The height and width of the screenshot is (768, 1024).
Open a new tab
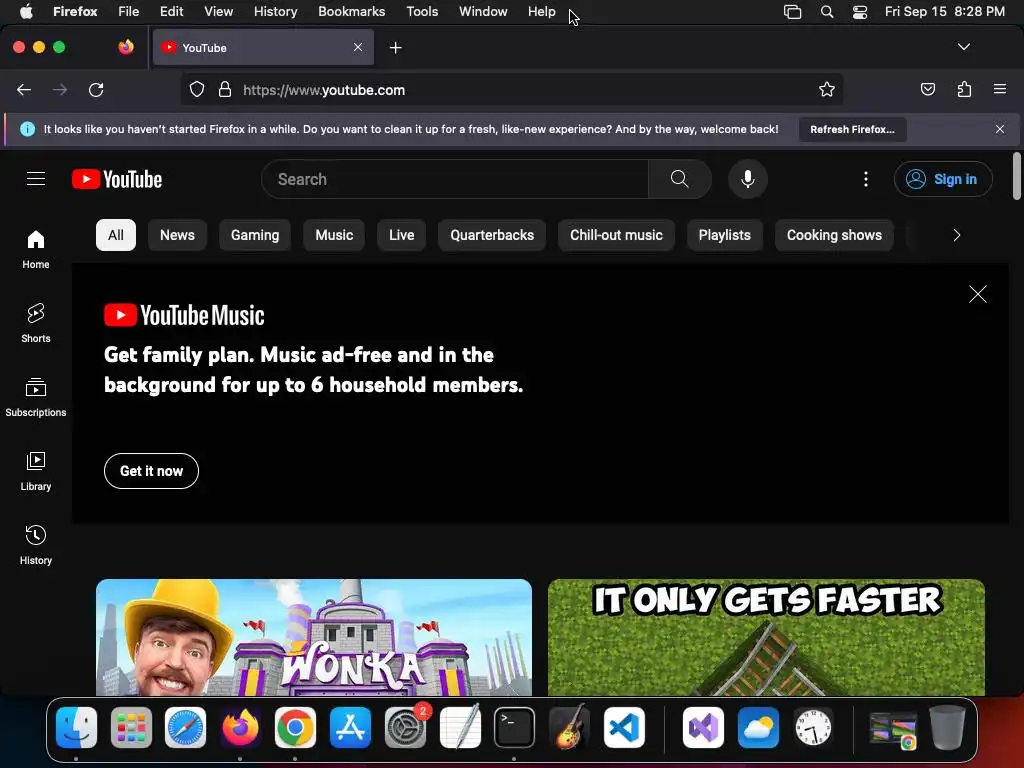[395, 48]
